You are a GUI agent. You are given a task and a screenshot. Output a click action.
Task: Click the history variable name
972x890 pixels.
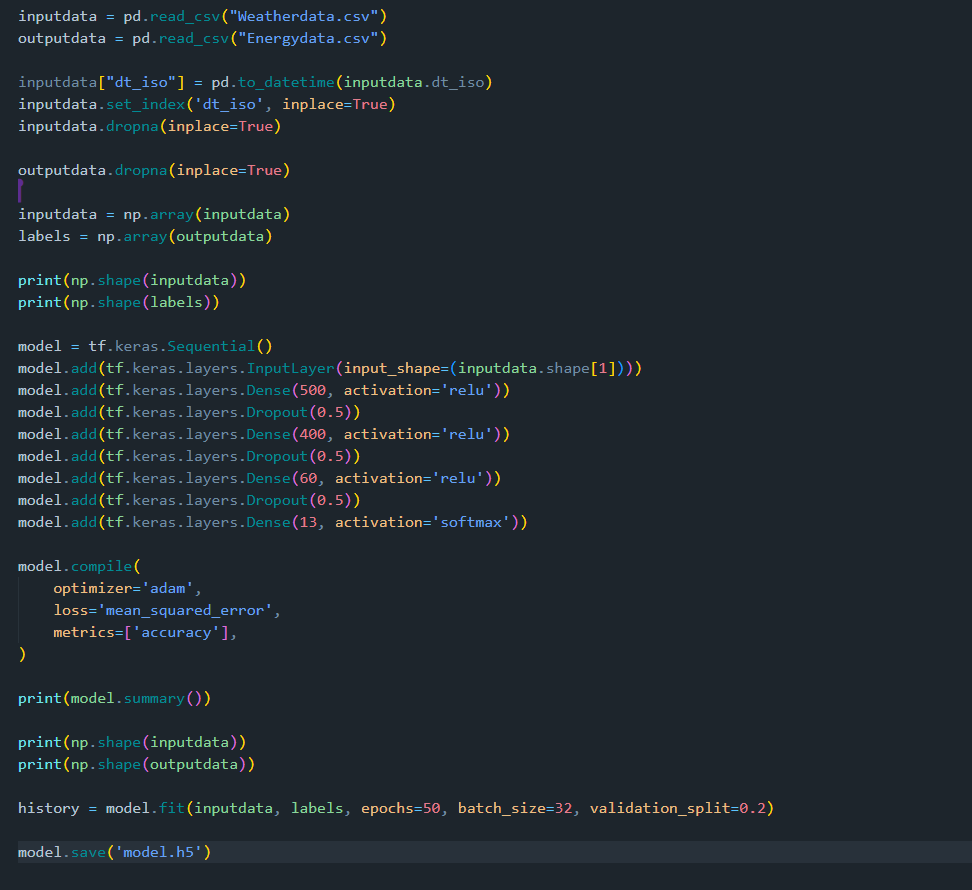click(48, 809)
